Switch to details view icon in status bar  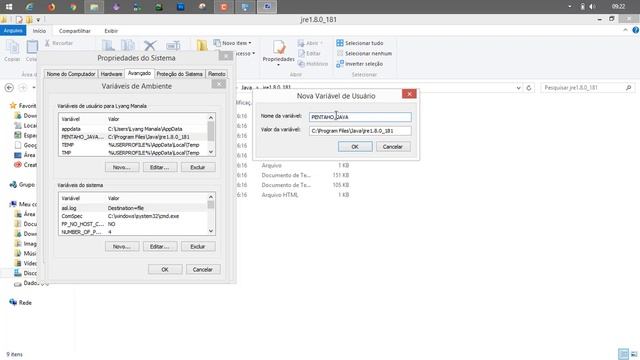click(623, 354)
